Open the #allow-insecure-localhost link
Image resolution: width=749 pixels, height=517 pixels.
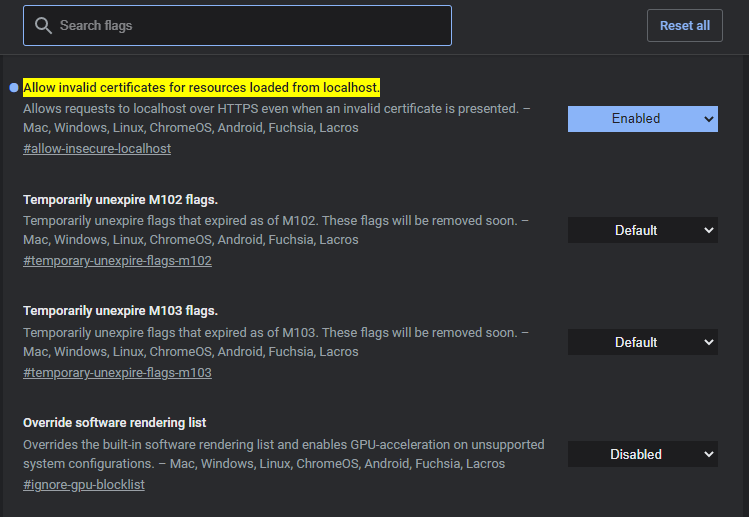coord(97,149)
